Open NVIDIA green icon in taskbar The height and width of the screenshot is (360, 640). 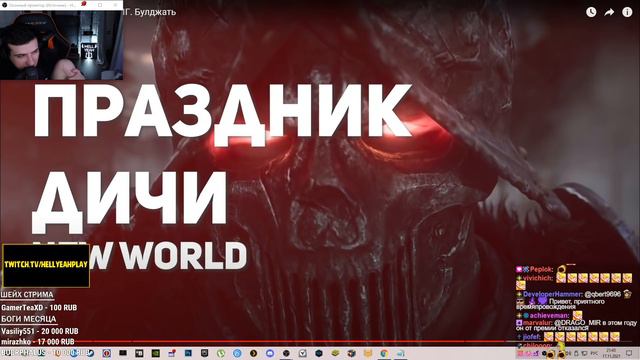click(x=156, y=353)
